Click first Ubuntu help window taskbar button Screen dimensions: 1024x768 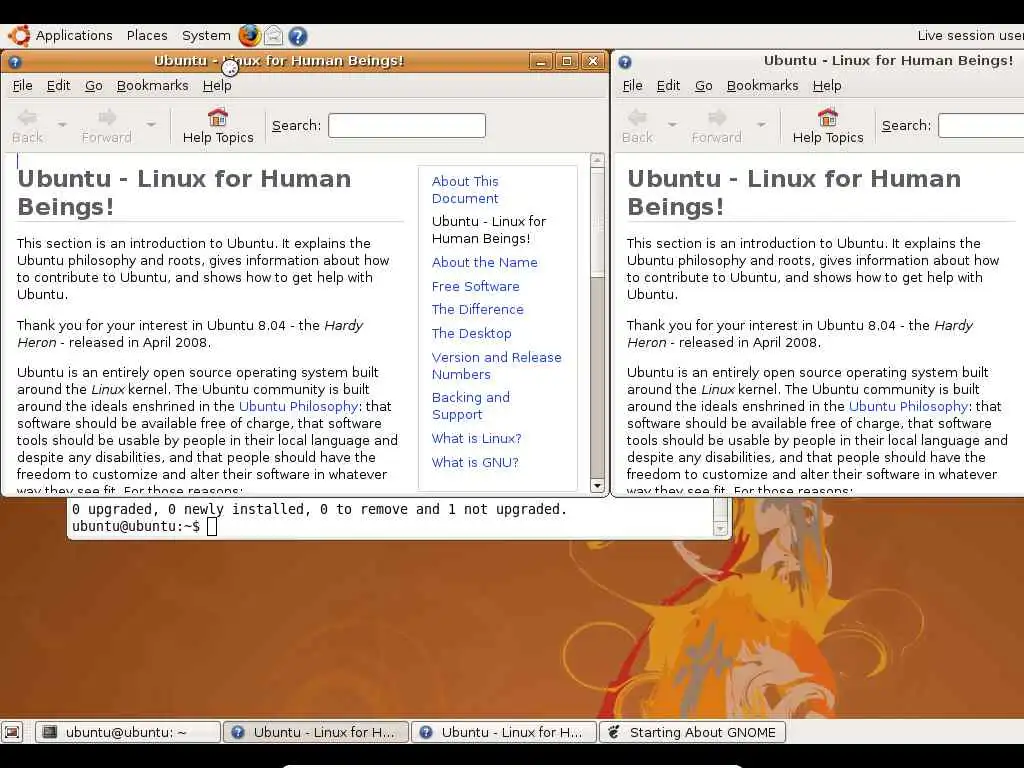316,732
